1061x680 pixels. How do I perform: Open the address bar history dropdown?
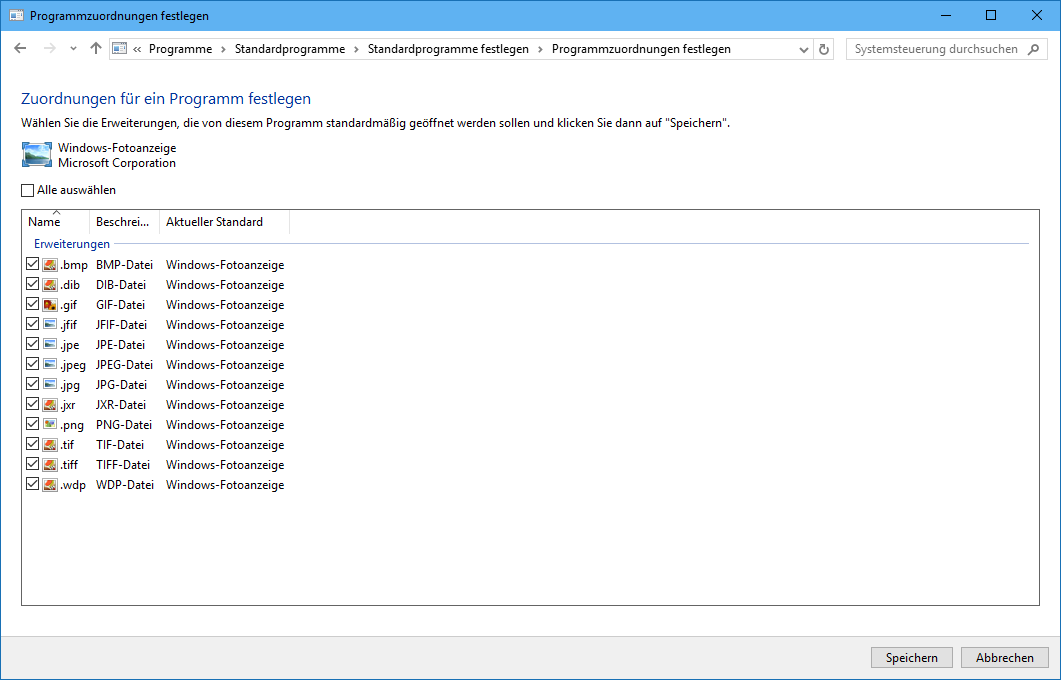click(x=803, y=49)
